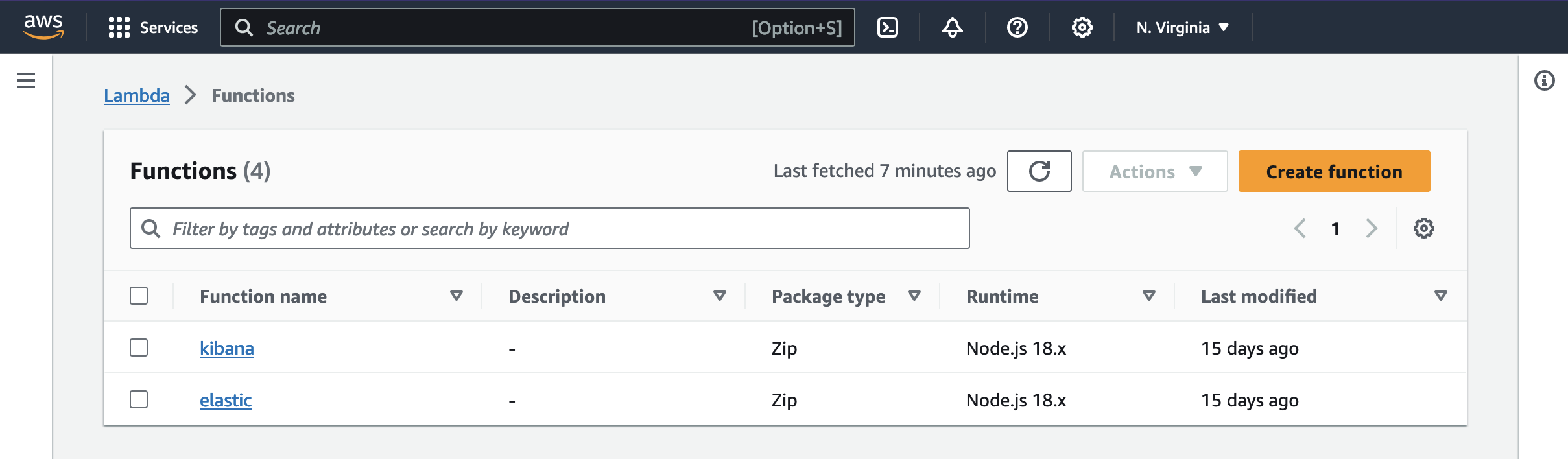Click the Zip package type in the kibana row

pyautogui.click(x=784, y=348)
